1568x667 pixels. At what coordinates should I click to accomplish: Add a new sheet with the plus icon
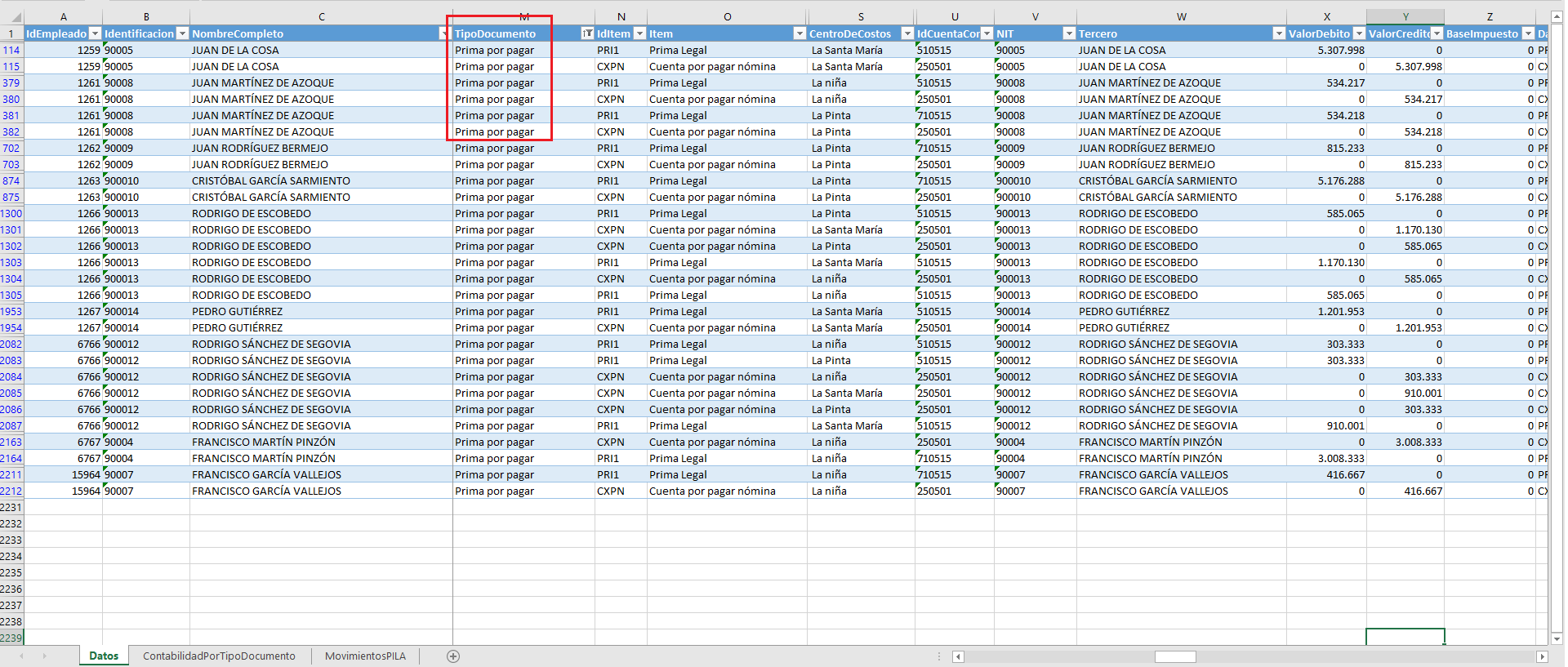pyautogui.click(x=453, y=656)
